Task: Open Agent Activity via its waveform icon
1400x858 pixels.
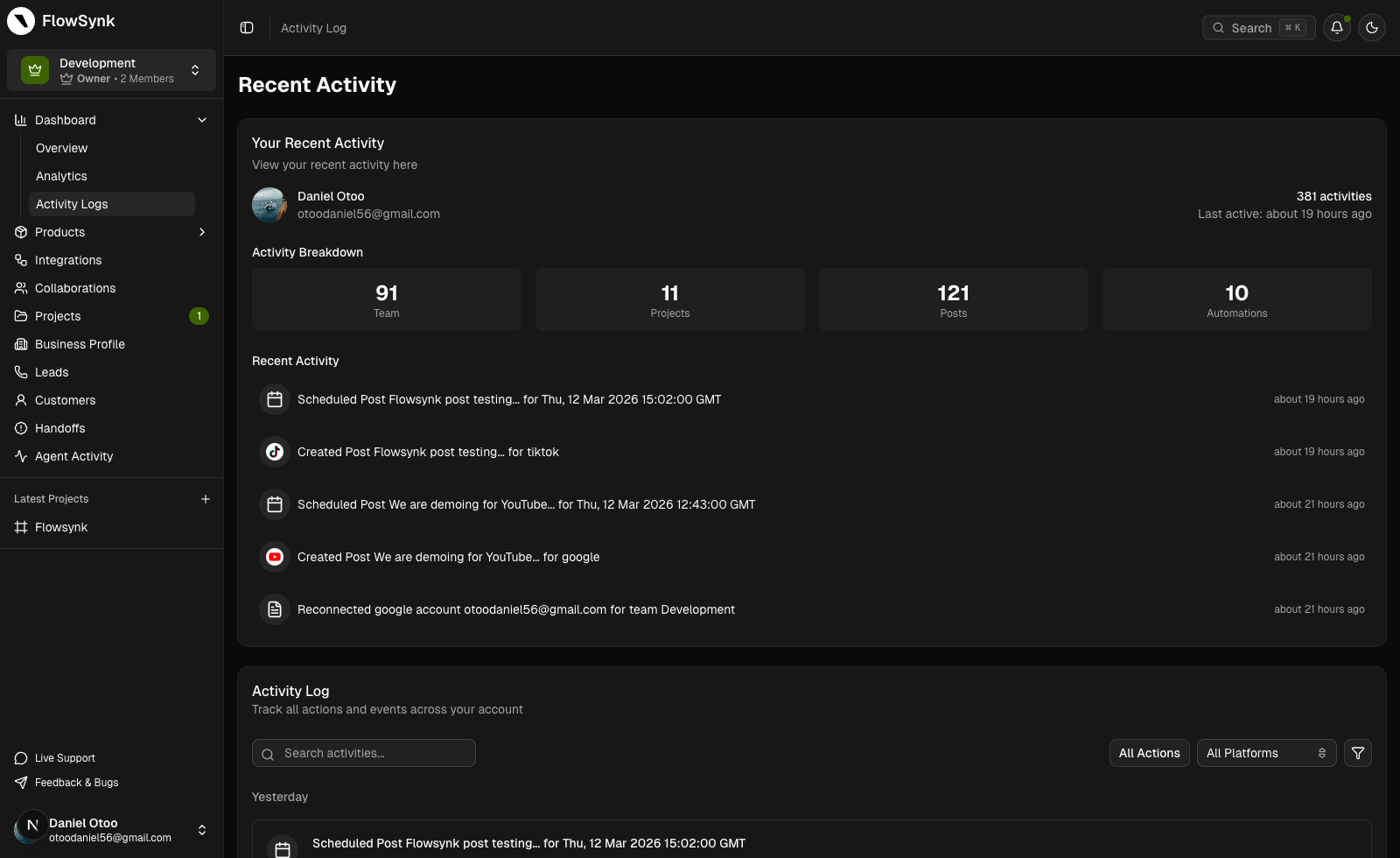Action: [x=20, y=456]
